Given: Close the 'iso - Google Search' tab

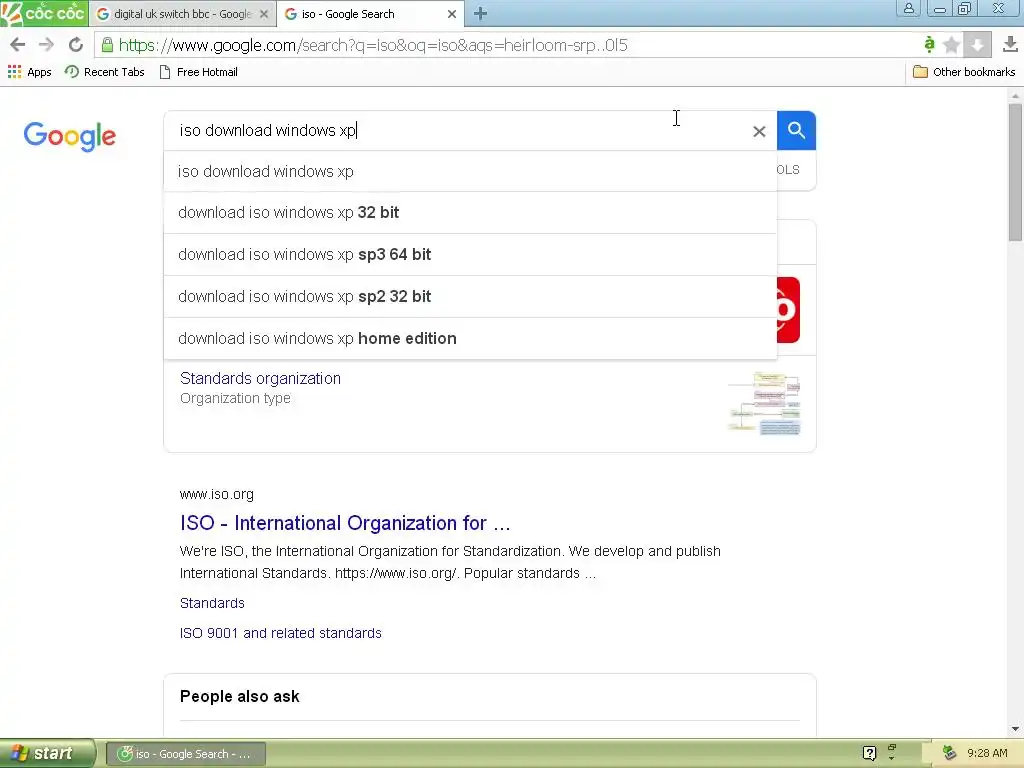Looking at the screenshot, I should tap(452, 14).
